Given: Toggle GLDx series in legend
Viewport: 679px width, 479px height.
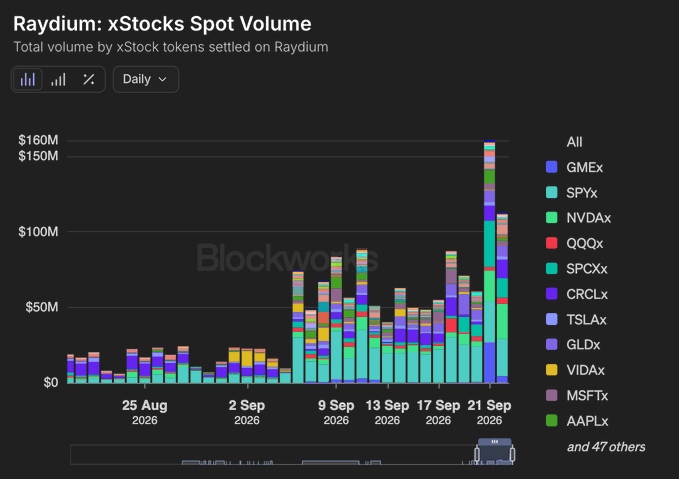Looking at the screenshot, I should tap(573, 345).
